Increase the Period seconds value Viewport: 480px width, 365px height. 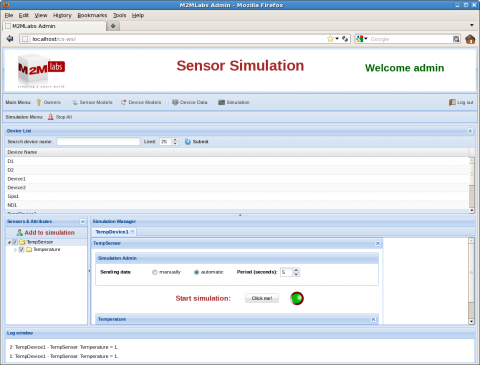tap(296, 270)
